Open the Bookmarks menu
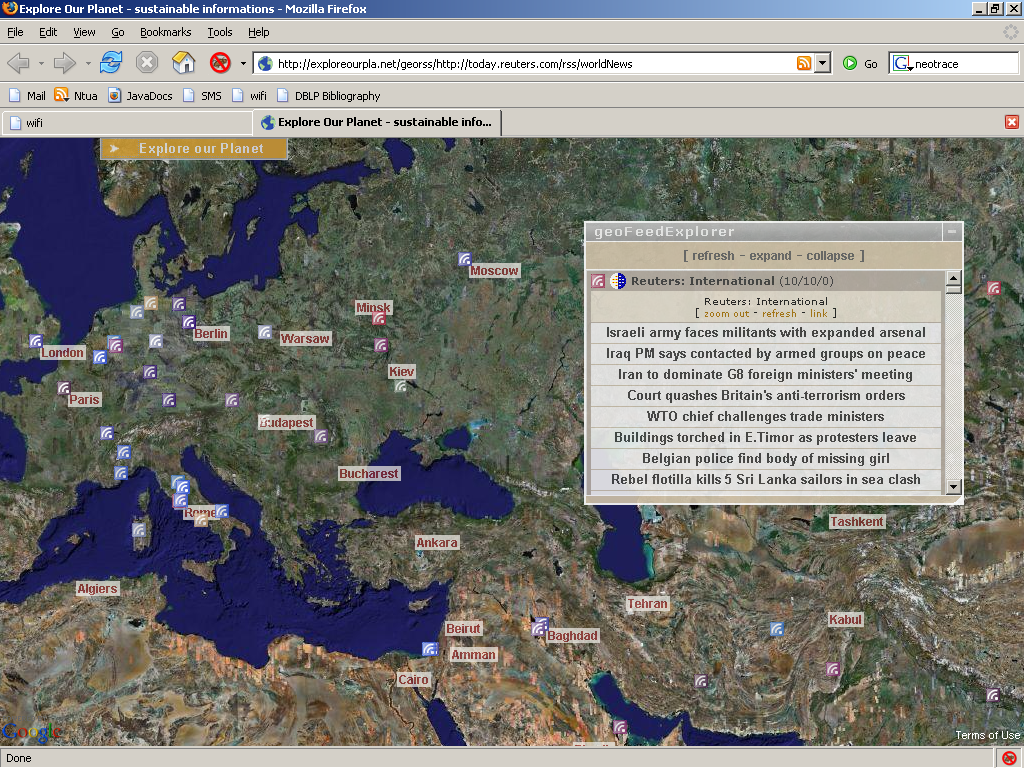Screen dimensions: 1024x768 tap(165, 32)
